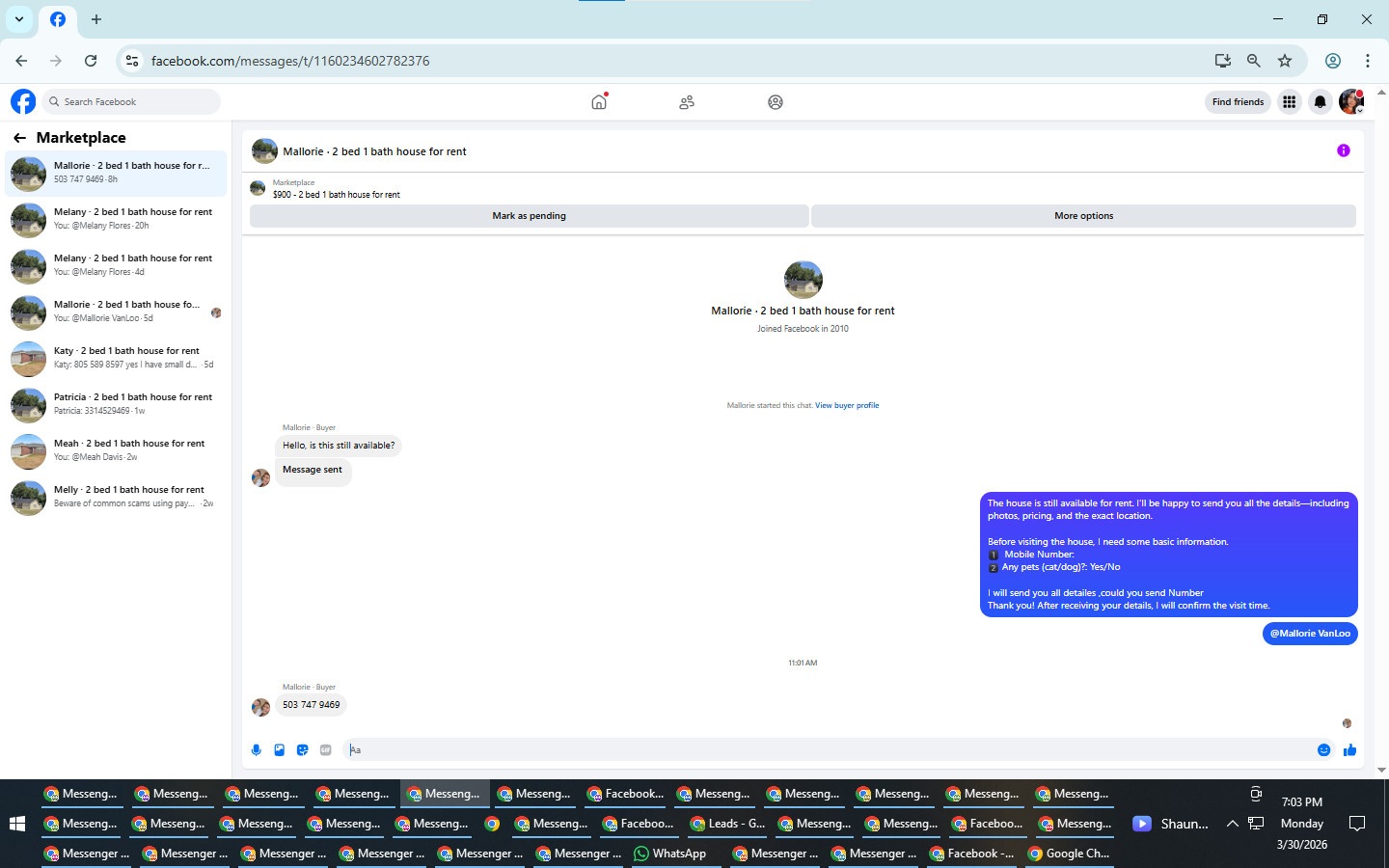
Task: Expand the tab search dropdown chevron
Action: (19, 19)
